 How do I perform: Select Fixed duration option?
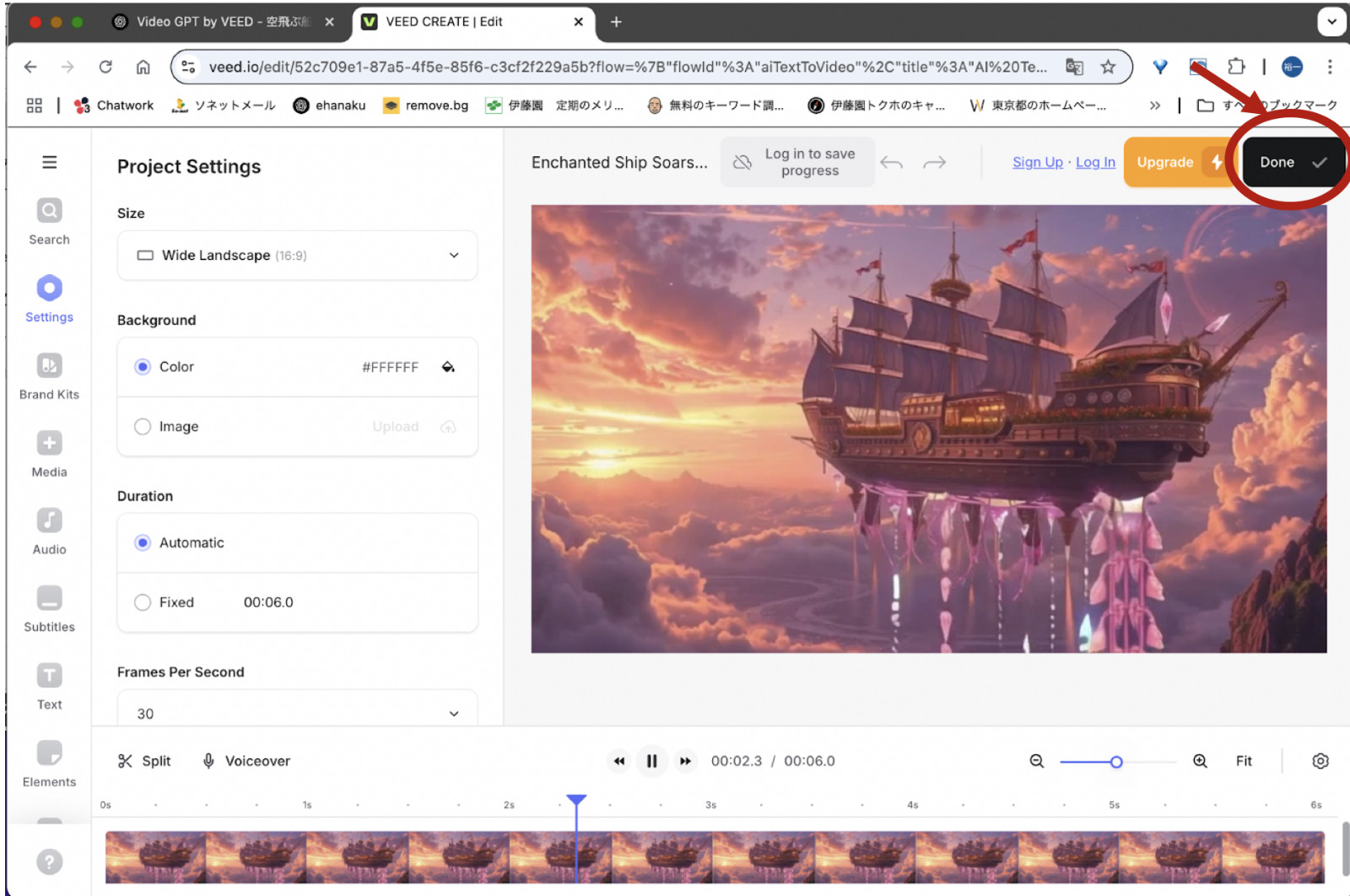[143, 602]
